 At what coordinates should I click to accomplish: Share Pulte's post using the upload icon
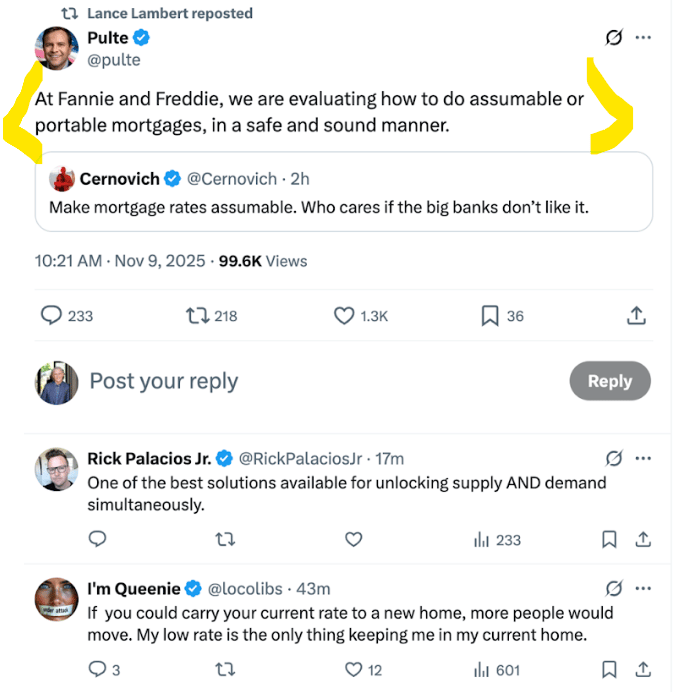[635, 316]
